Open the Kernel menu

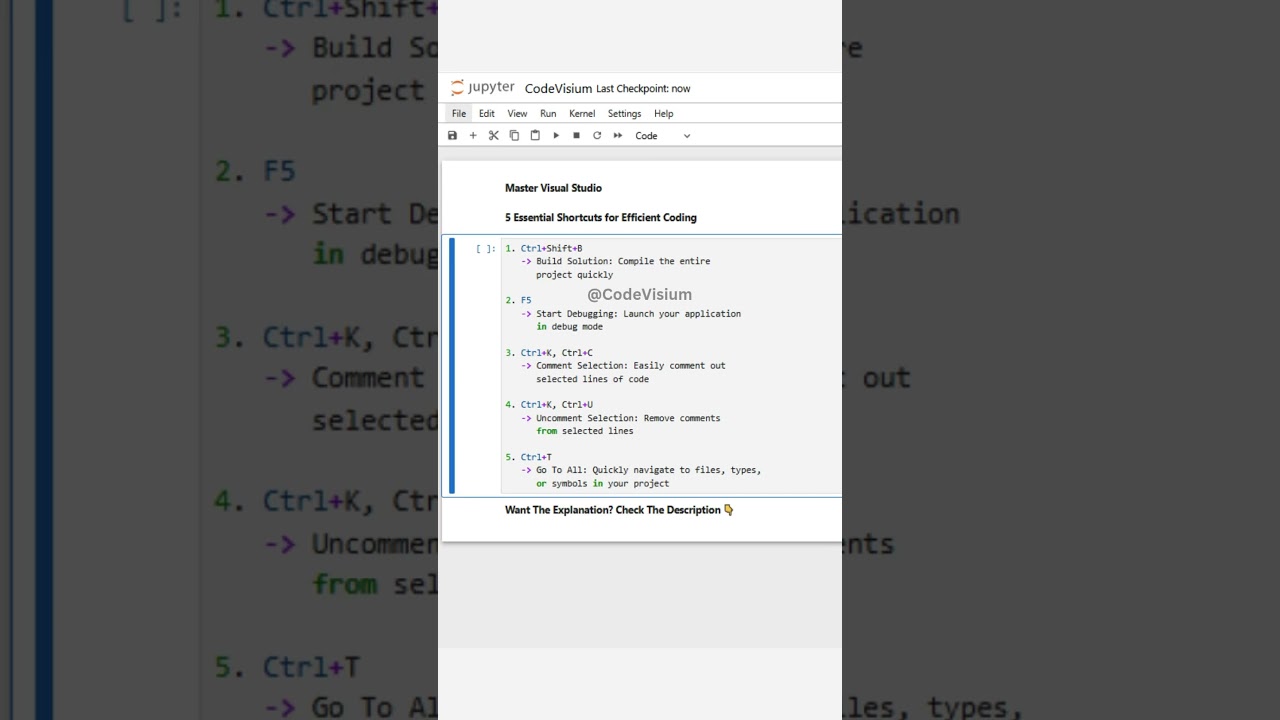[x=582, y=114]
